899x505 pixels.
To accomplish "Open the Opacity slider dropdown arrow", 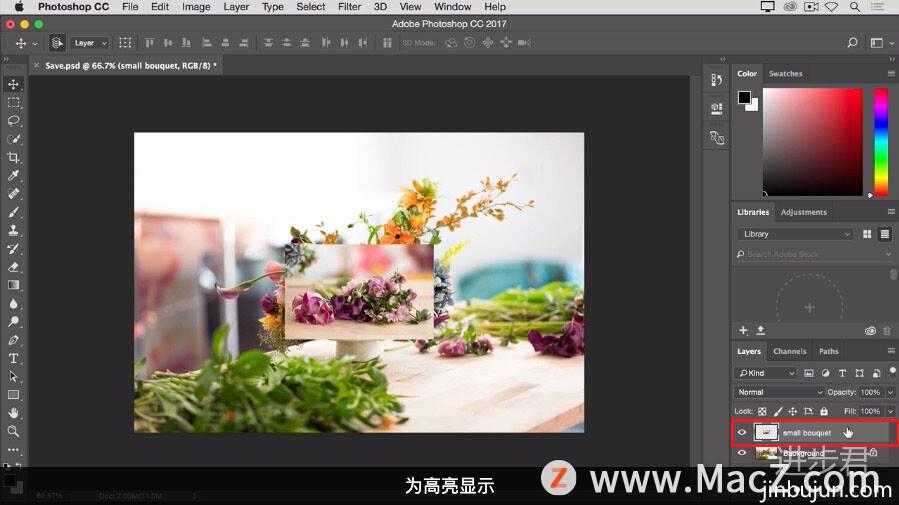I will coord(890,392).
